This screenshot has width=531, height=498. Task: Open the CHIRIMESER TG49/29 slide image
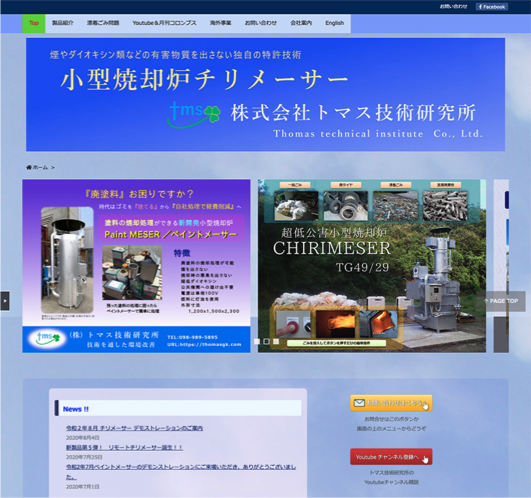[372, 266]
